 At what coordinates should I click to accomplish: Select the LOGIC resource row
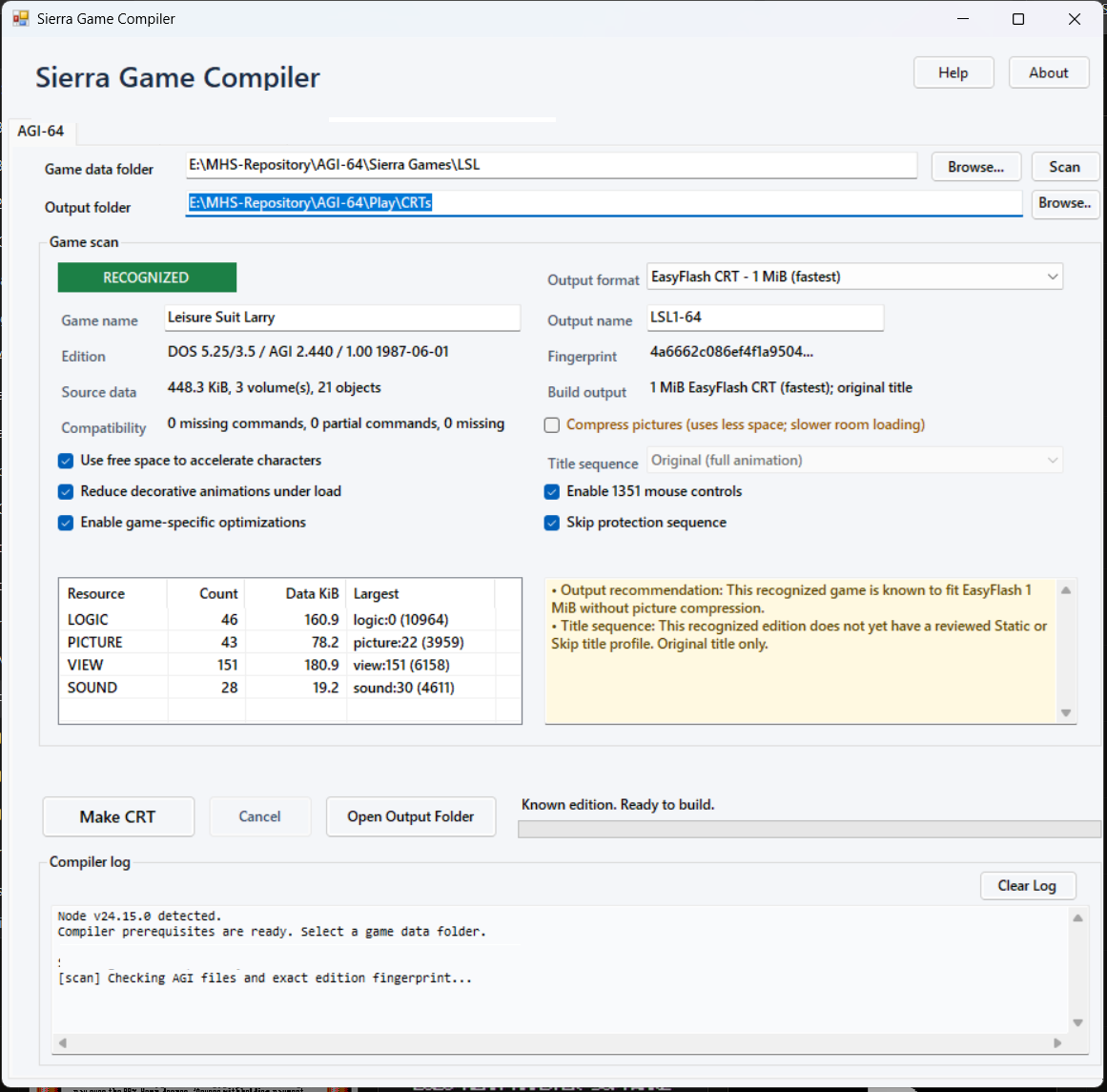(290, 620)
